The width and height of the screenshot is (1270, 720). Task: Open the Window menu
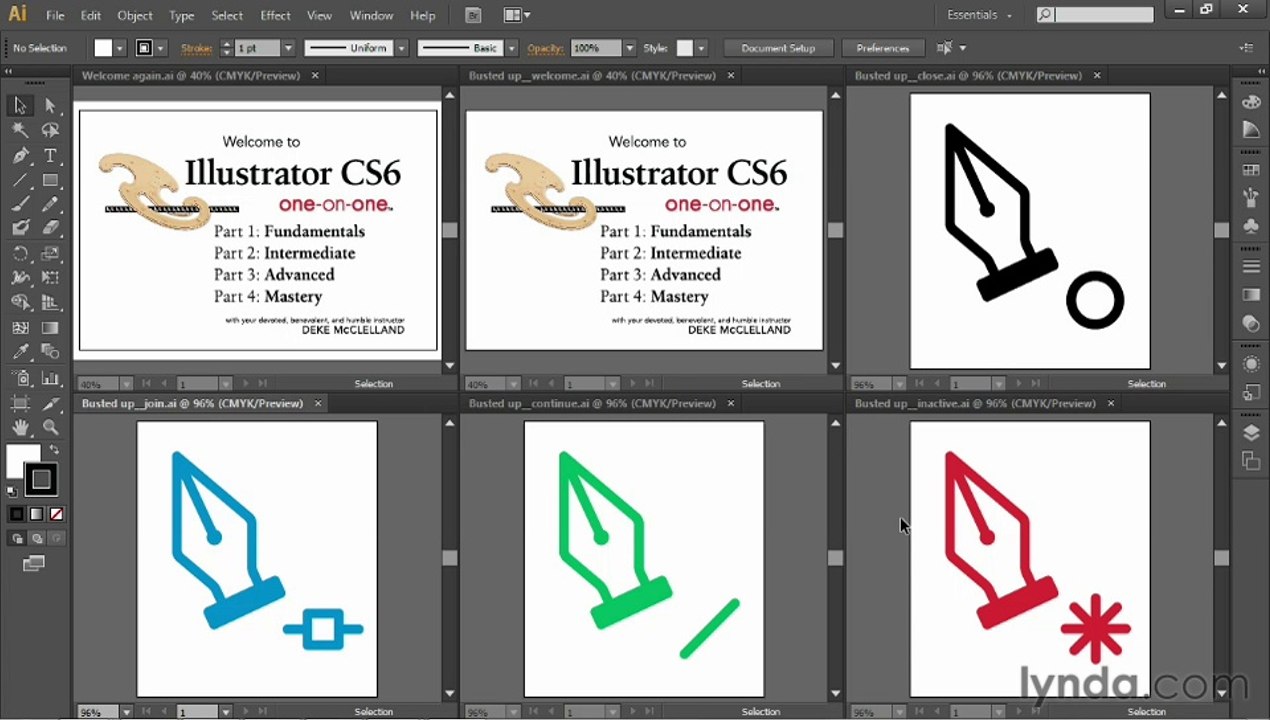(x=371, y=15)
